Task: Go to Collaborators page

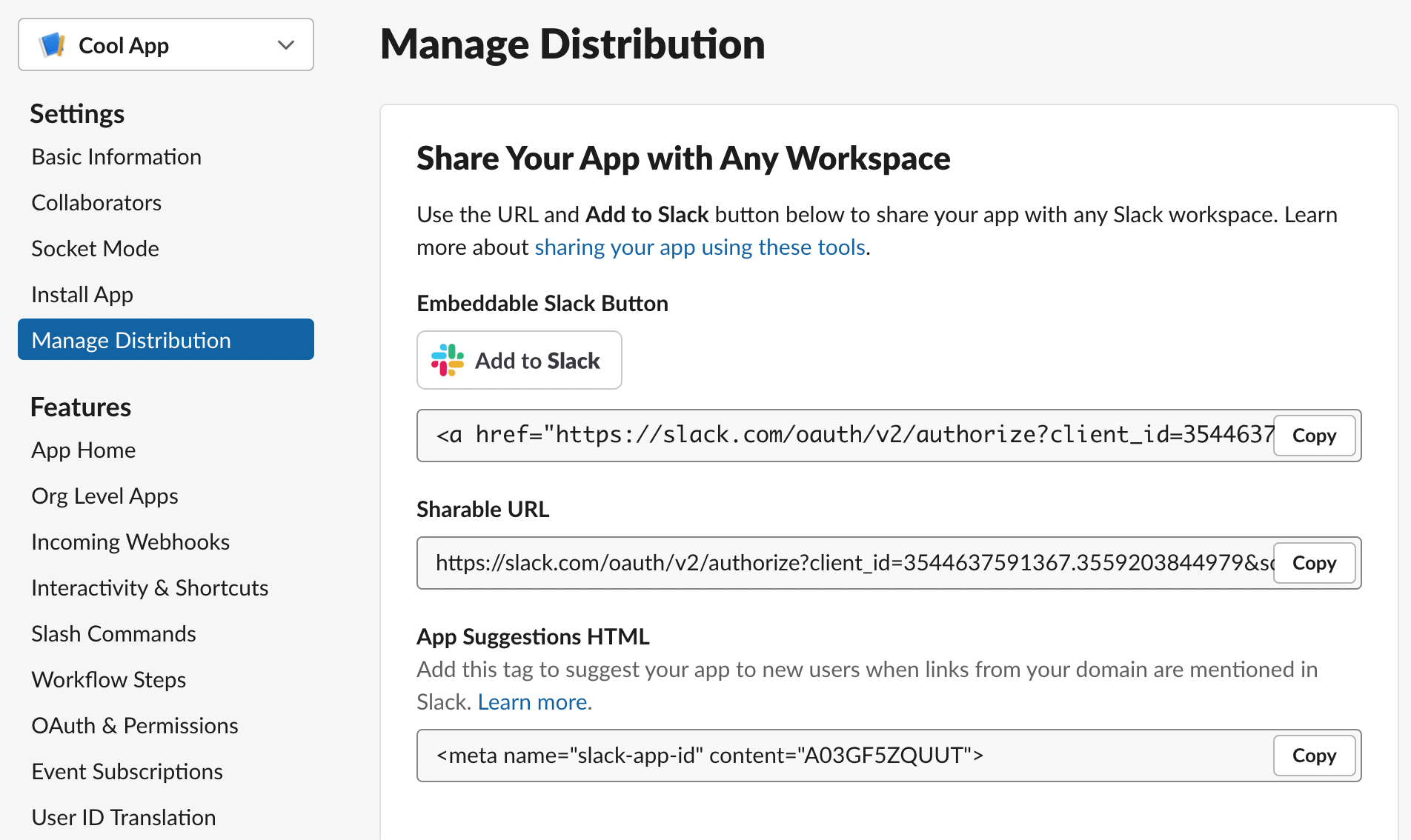Action: (x=96, y=202)
